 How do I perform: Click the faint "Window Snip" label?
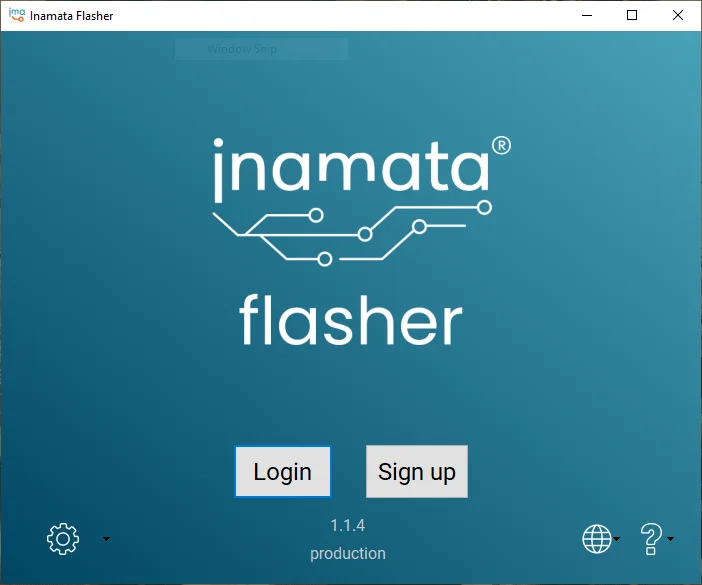(242, 49)
